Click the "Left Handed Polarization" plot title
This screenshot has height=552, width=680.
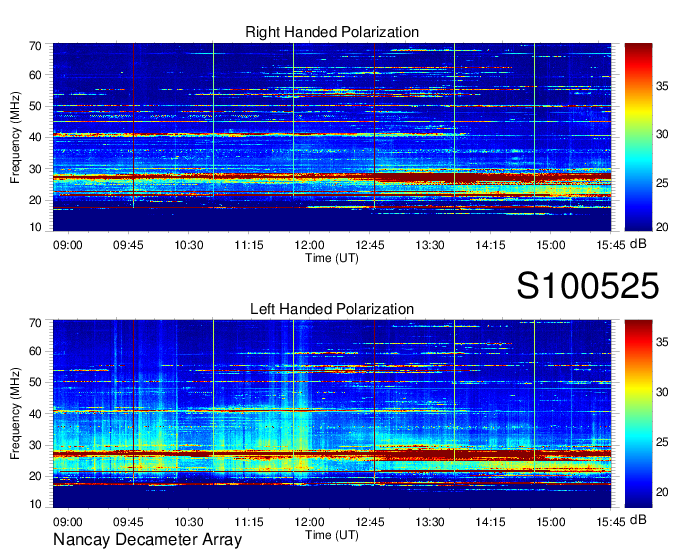332,309
